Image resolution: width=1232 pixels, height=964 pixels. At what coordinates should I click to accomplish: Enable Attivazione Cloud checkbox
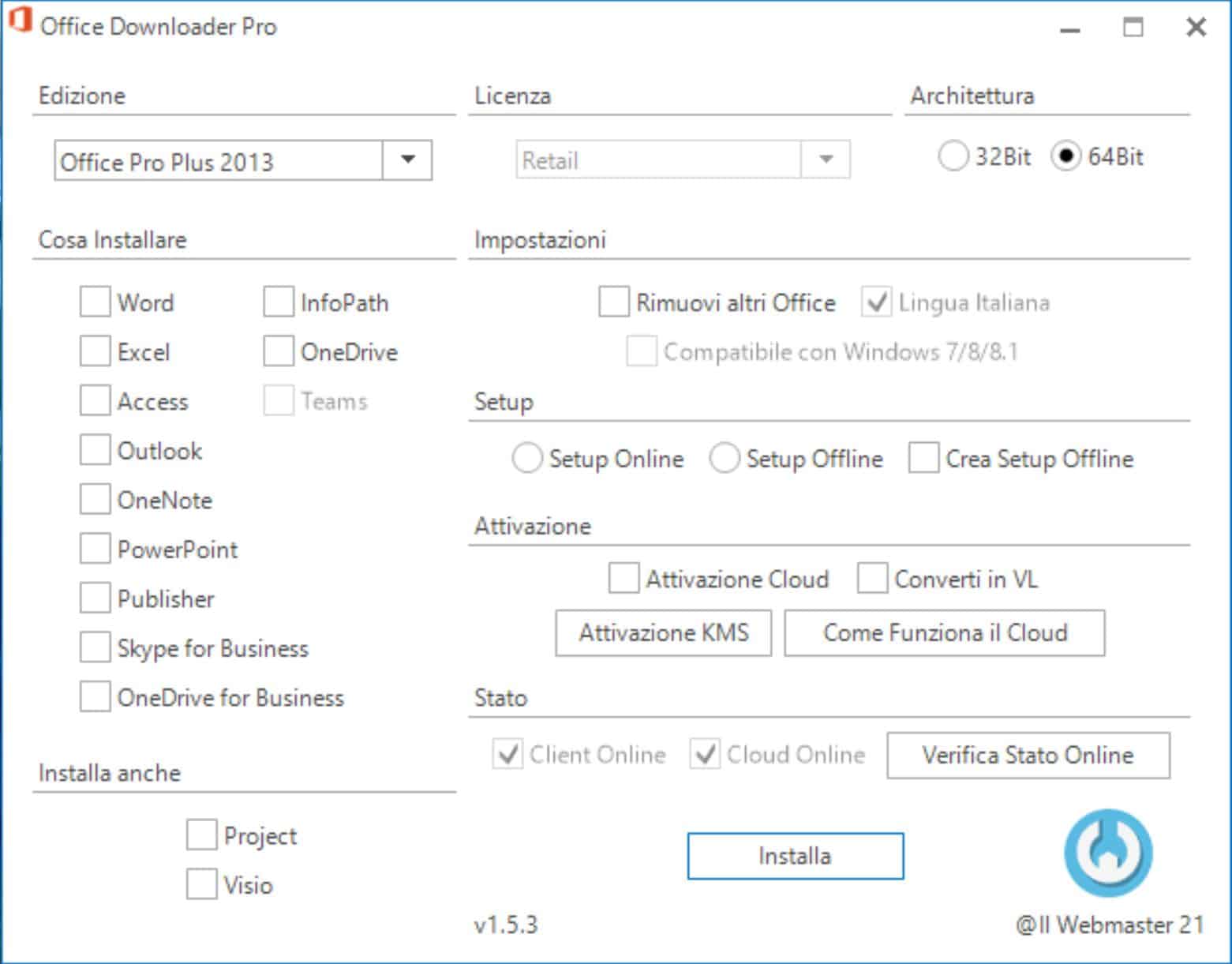pos(623,578)
